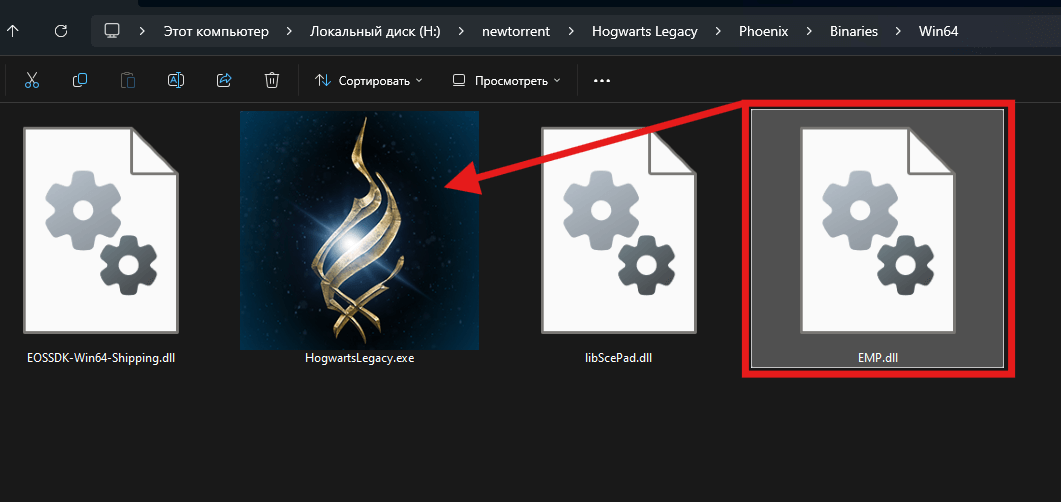
Task: Copy the selected file
Action: click(x=80, y=81)
